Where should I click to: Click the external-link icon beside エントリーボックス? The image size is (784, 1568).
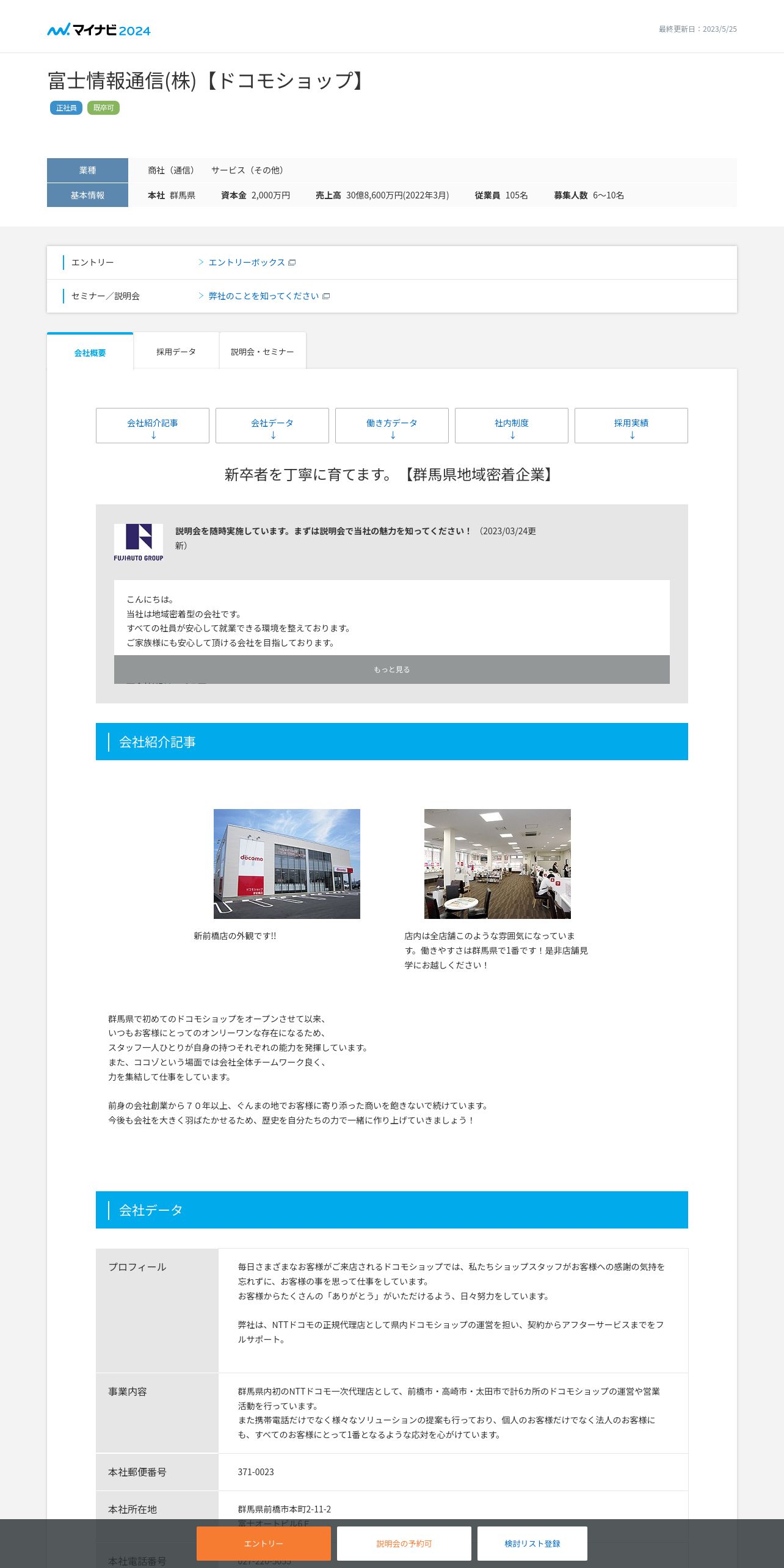click(292, 263)
